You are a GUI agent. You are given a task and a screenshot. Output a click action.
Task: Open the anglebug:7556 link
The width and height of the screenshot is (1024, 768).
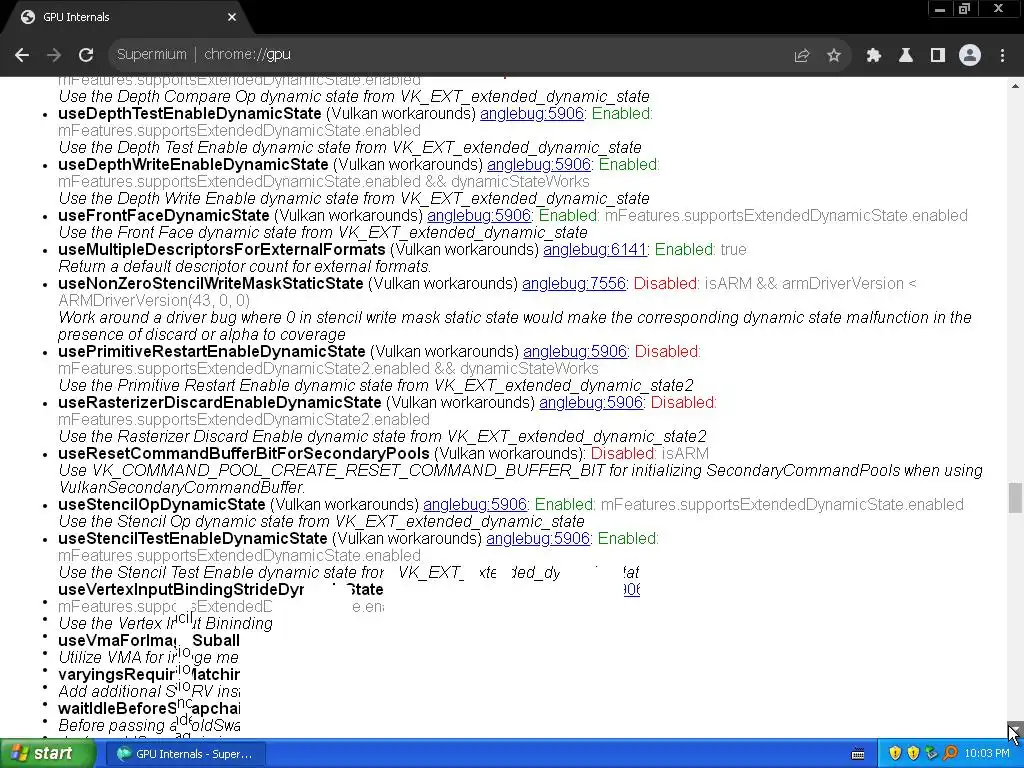[x=574, y=283]
